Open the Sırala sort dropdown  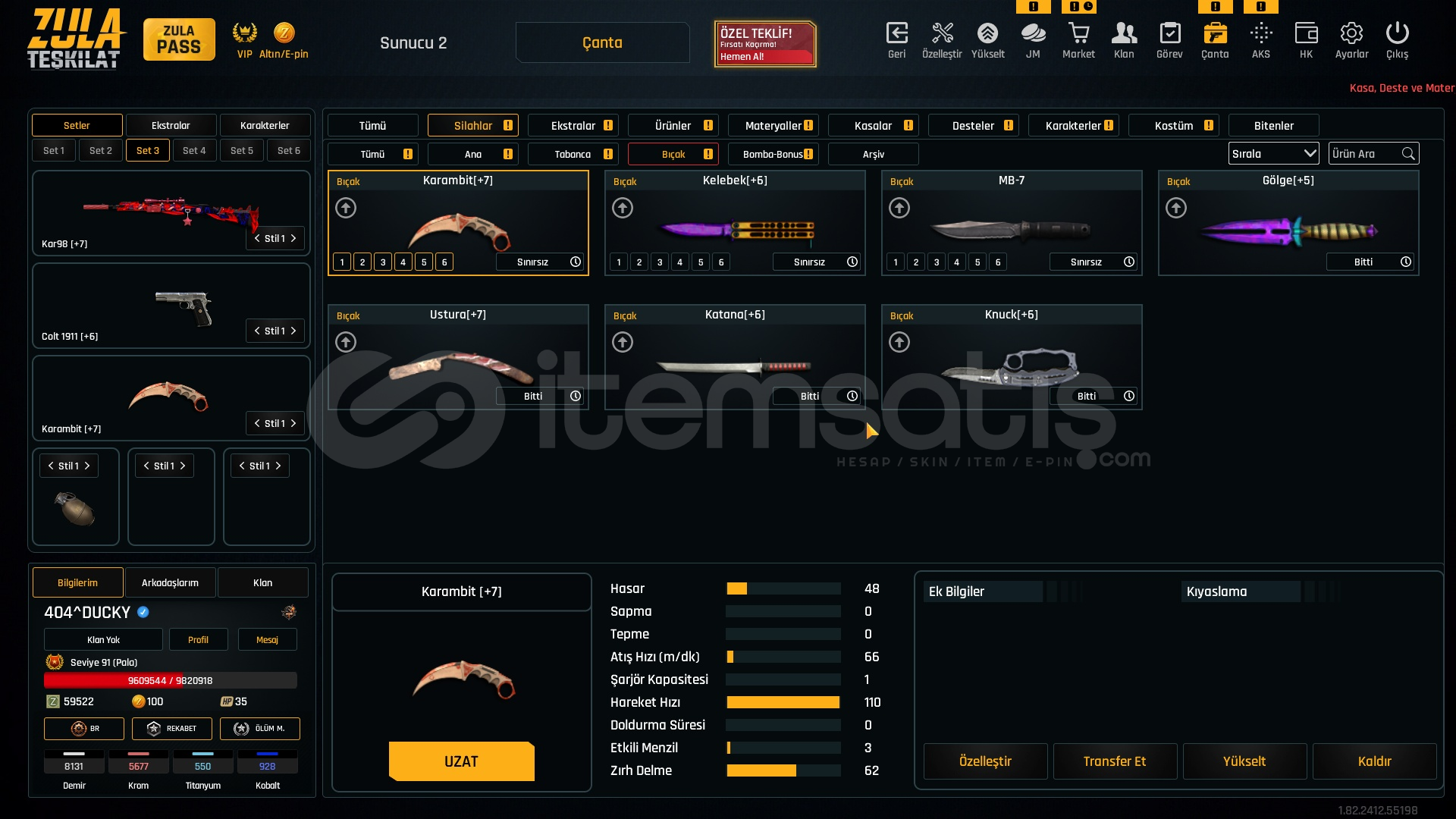point(1273,154)
